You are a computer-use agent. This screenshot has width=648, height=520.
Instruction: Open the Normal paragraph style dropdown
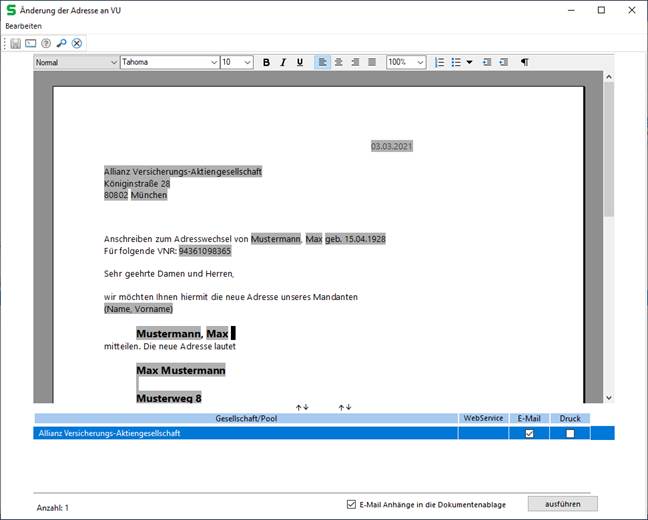click(x=112, y=62)
